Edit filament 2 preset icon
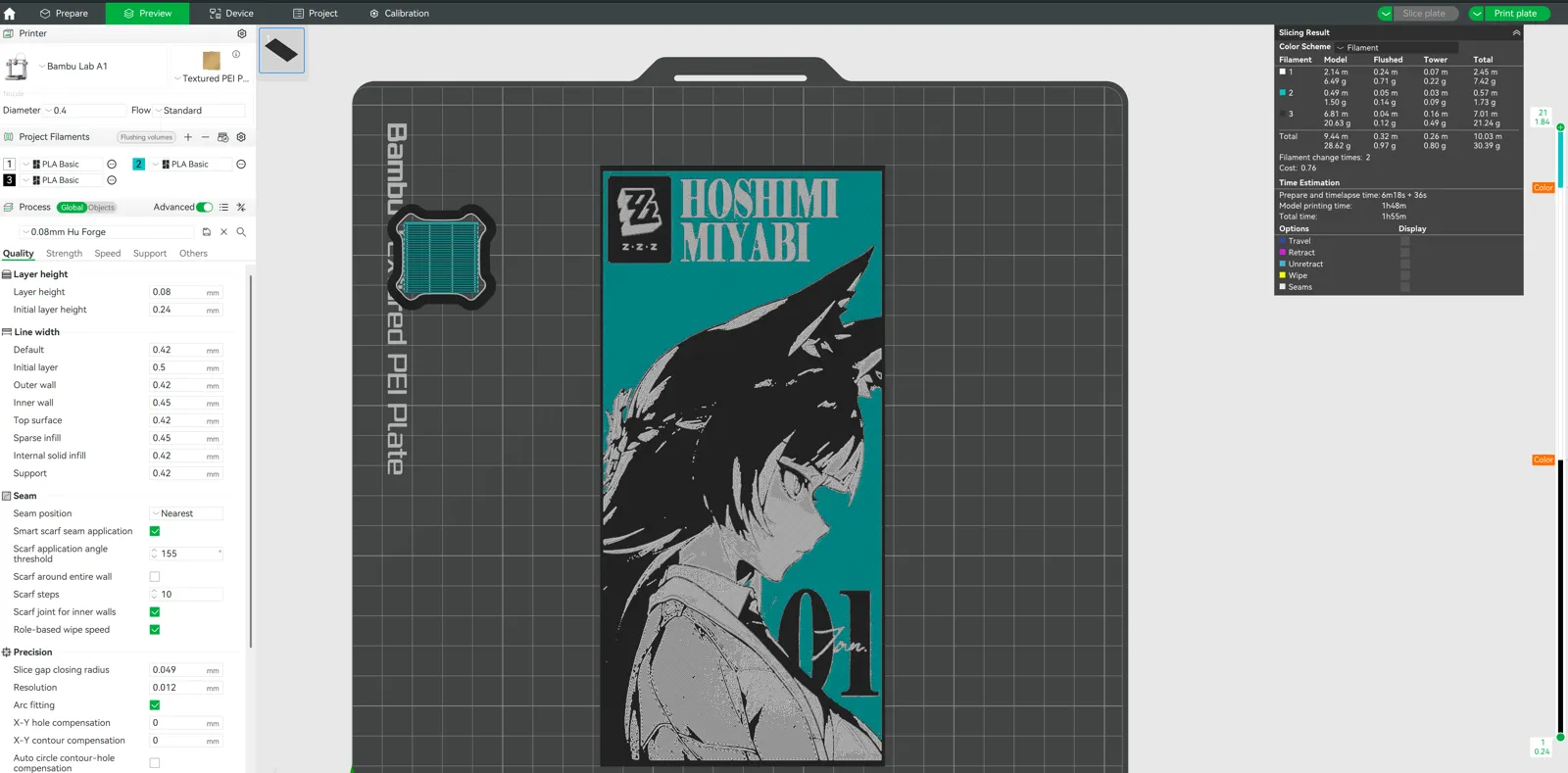The image size is (1568, 773). (x=241, y=165)
